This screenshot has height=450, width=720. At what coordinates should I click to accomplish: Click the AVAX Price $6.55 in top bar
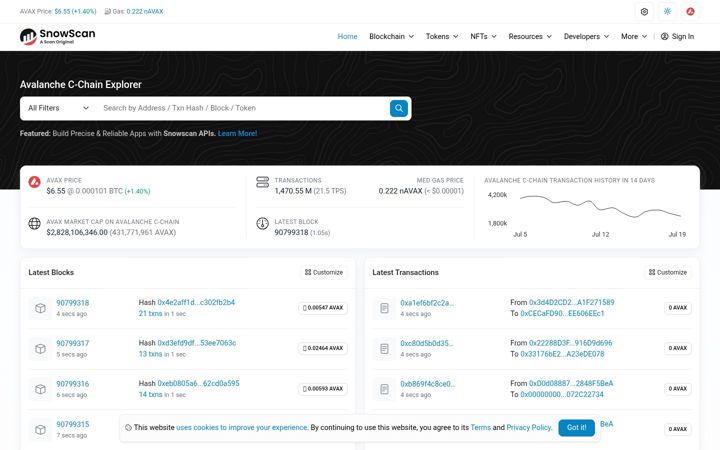[75, 11]
